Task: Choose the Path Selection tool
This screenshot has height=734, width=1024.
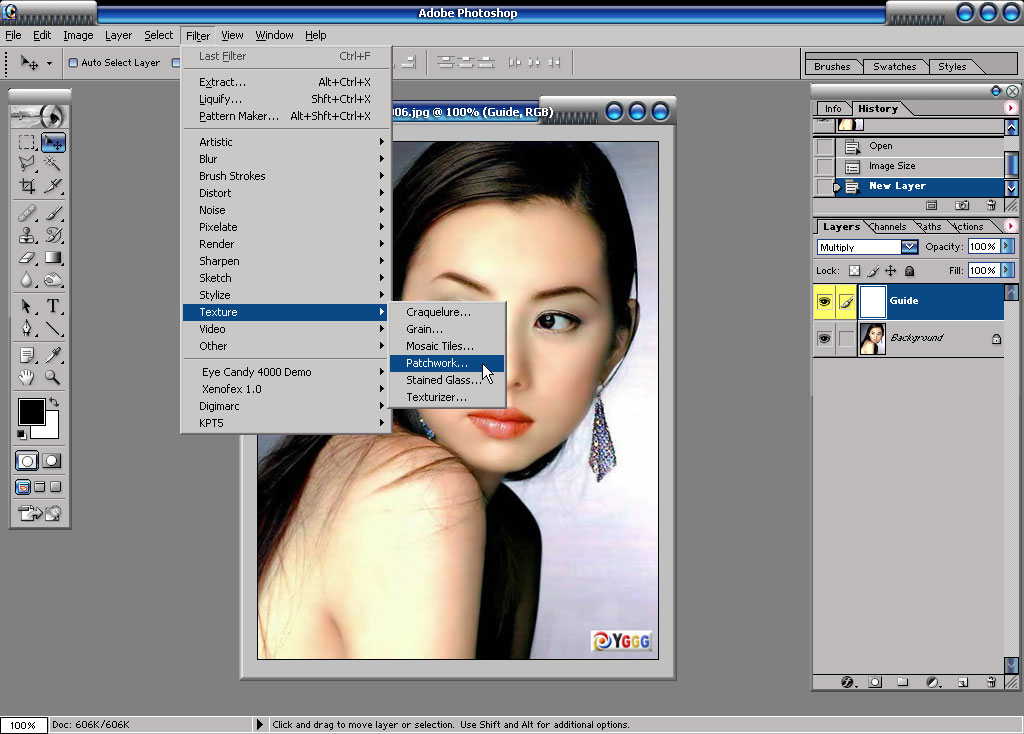Action: tap(27, 306)
